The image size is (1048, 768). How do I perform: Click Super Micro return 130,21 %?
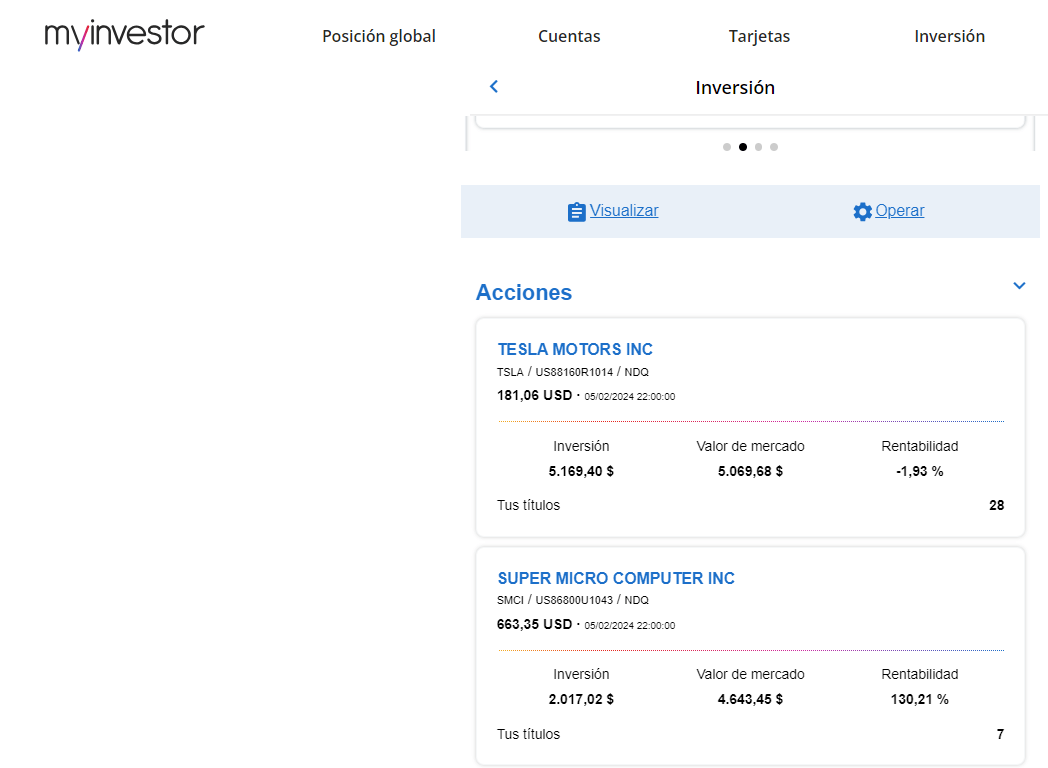click(x=920, y=699)
